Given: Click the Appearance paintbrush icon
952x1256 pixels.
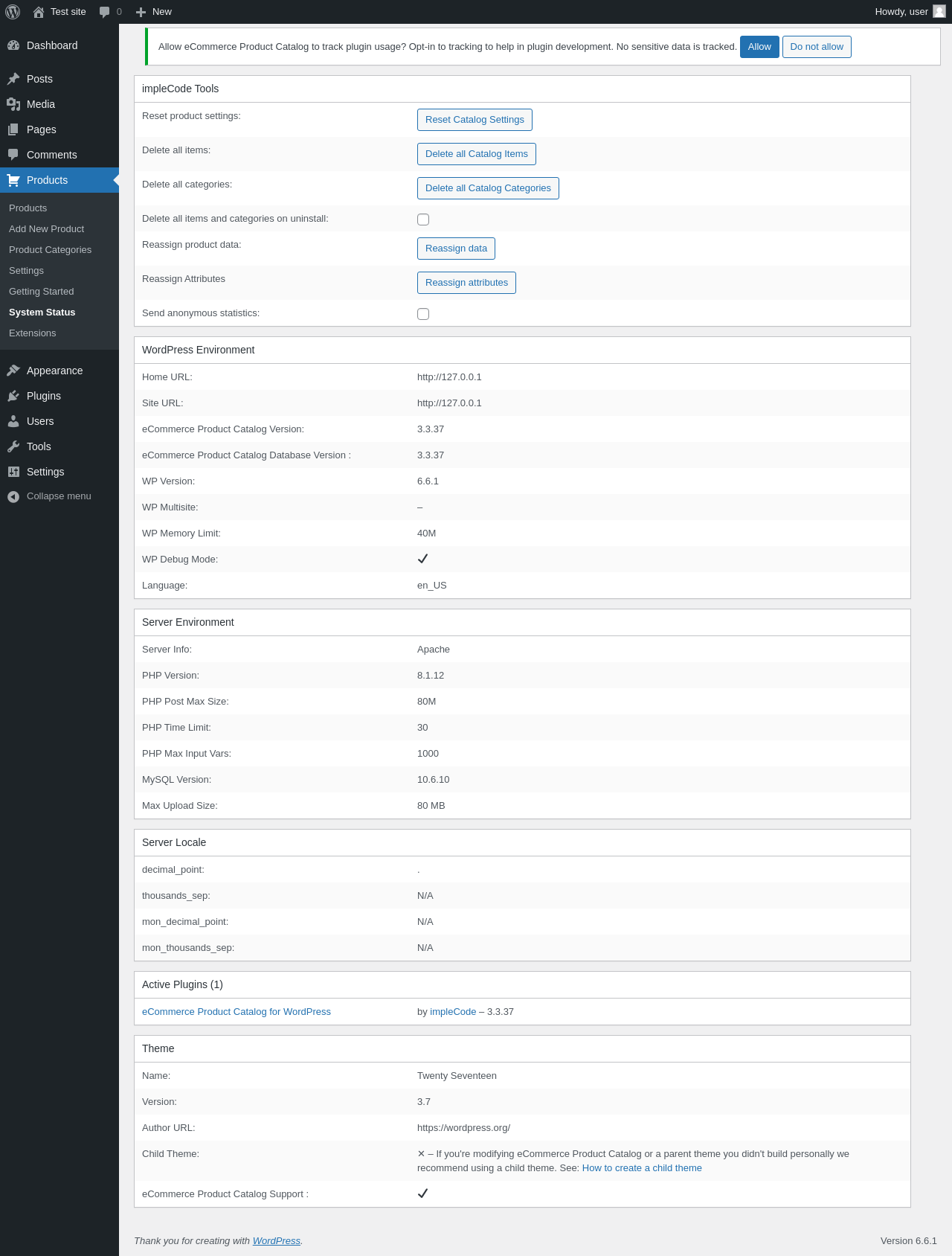Looking at the screenshot, I should 13,371.
